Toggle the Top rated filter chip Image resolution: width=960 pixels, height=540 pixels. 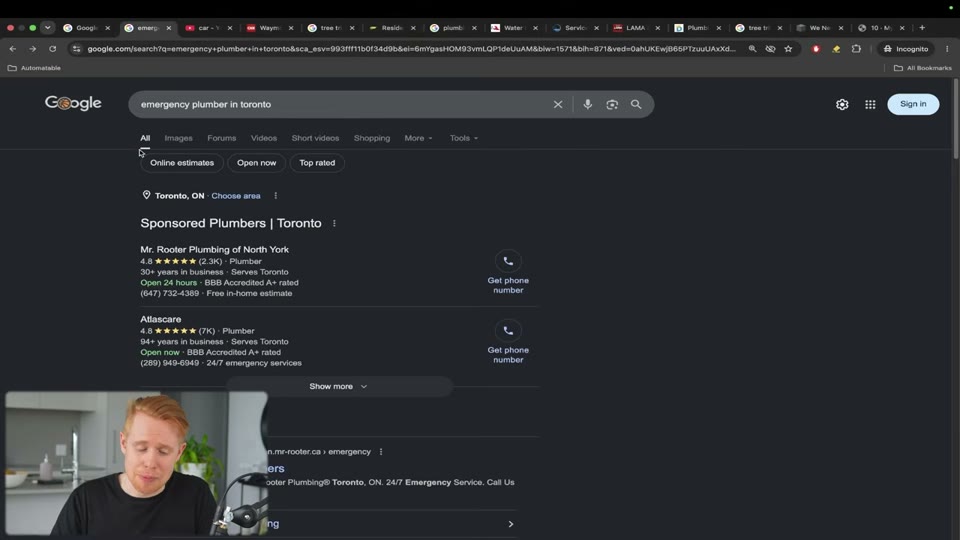[x=317, y=163]
